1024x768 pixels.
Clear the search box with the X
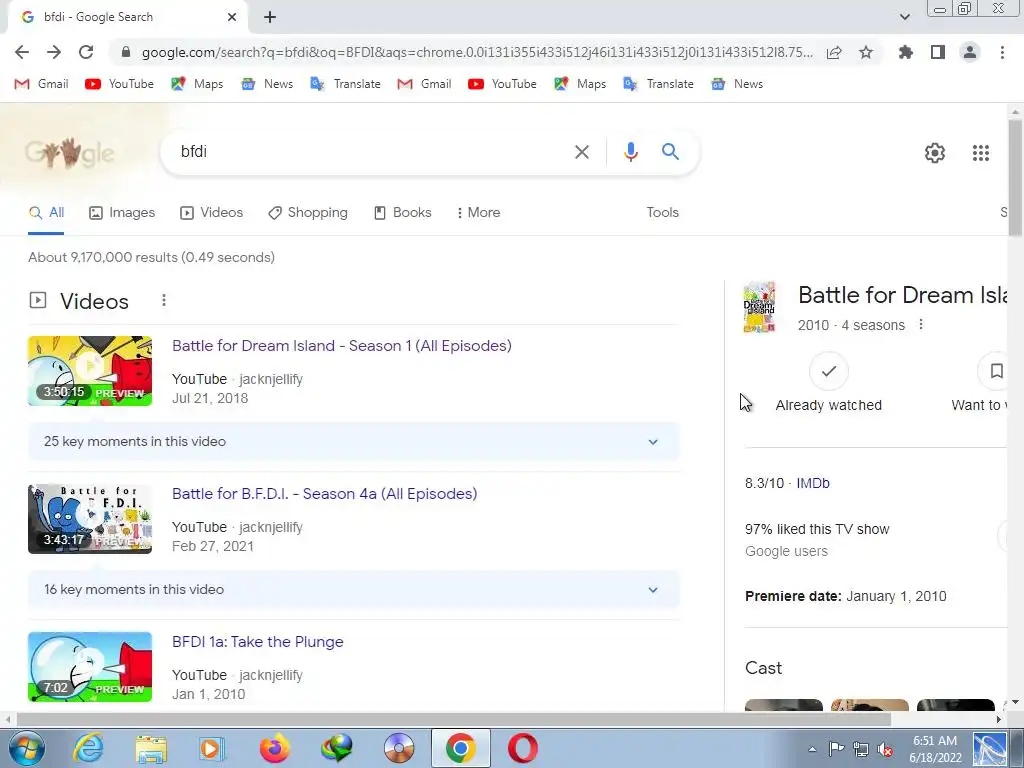581,152
